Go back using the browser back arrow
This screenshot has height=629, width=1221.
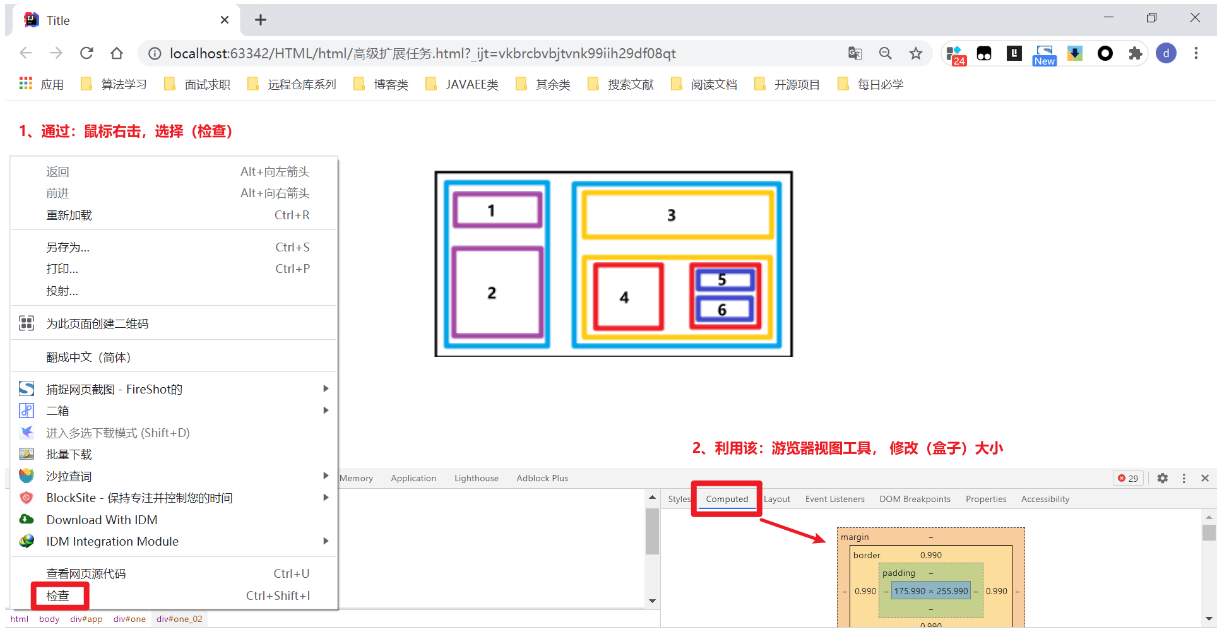[26, 53]
